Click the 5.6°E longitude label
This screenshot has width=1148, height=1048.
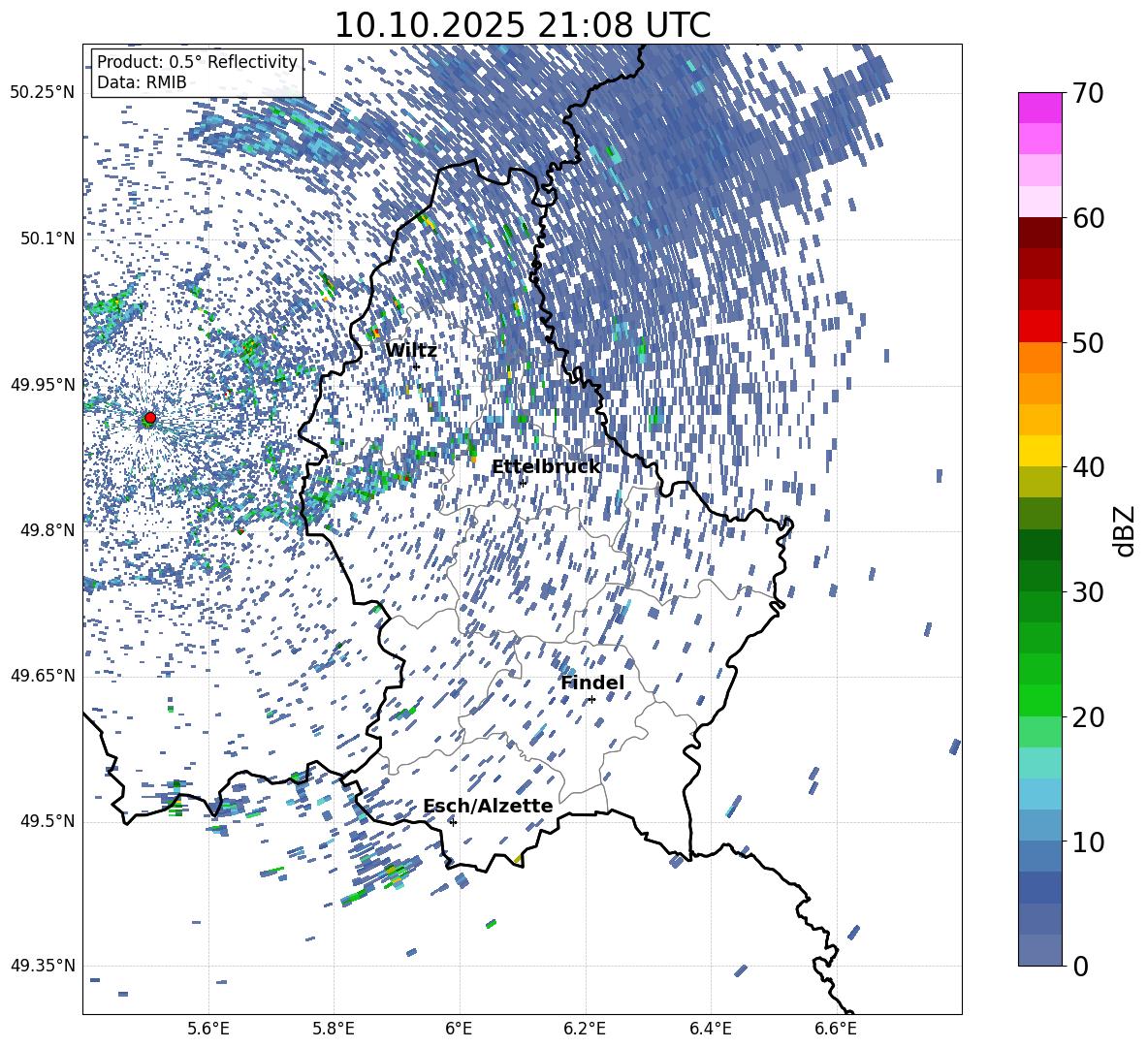tap(208, 1029)
